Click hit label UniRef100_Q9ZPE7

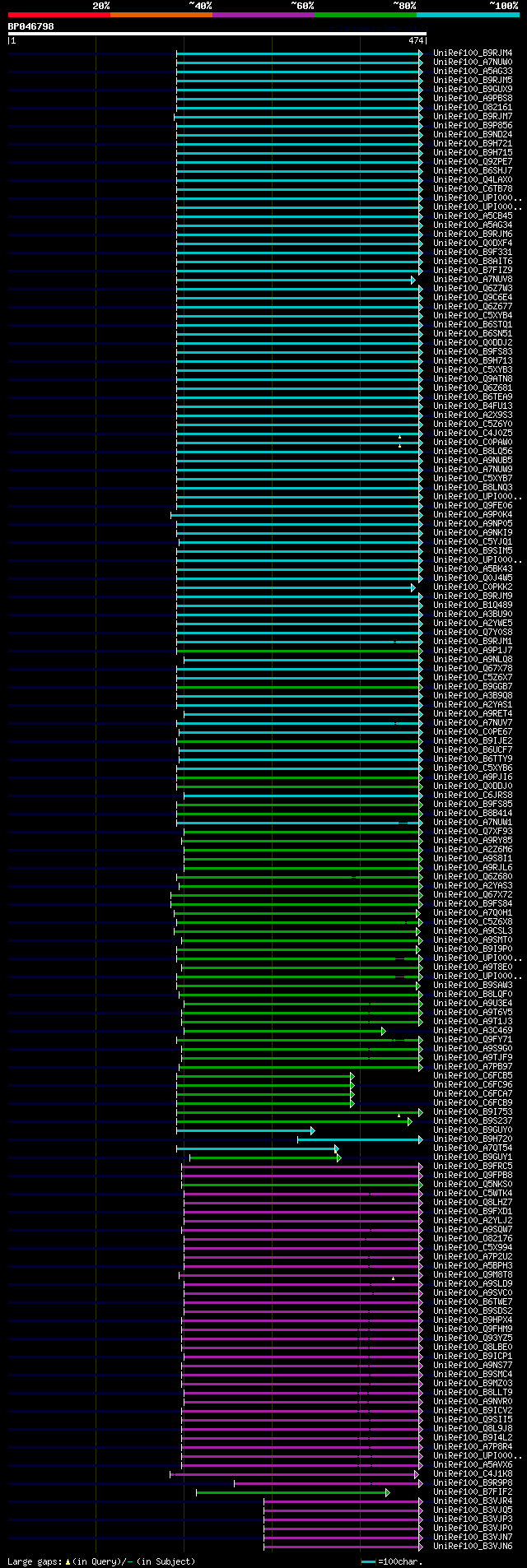pyautogui.click(x=473, y=162)
